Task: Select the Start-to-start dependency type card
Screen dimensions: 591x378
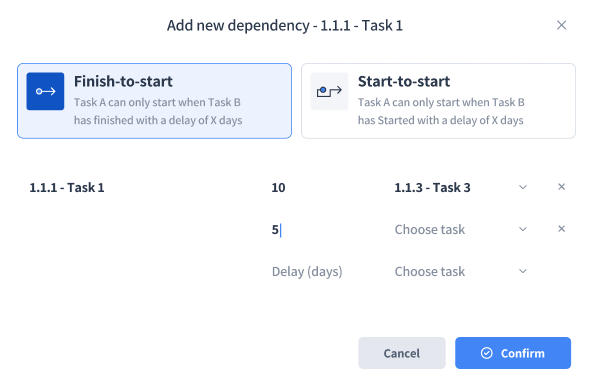Action: (x=438, y=101)
